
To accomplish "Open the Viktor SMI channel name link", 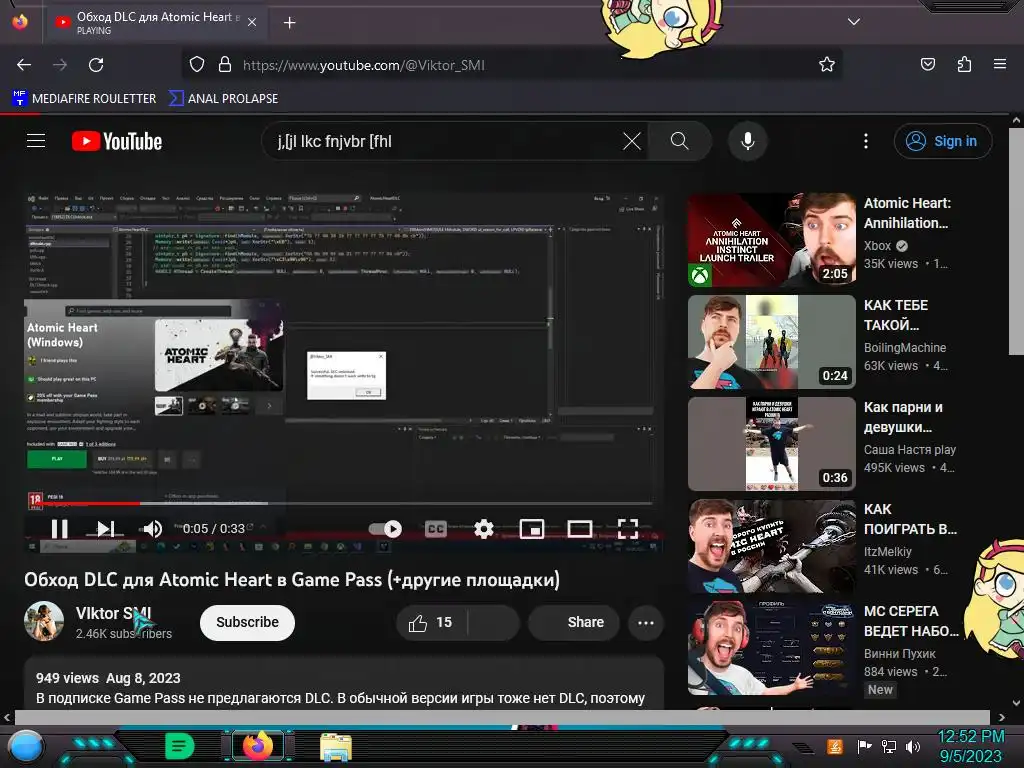I will [114, 613].
